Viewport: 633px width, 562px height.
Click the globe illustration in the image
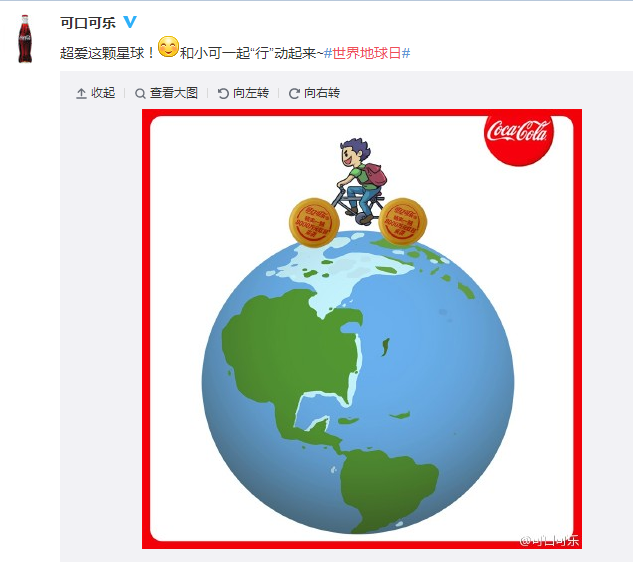pyautogui.click(x=358, y=386)
